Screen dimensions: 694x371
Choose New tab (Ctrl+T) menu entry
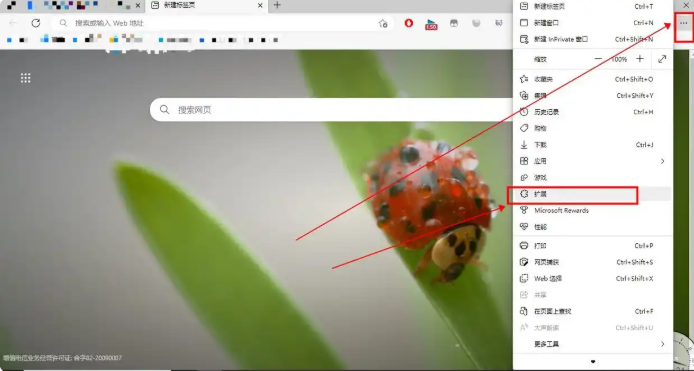(592, 6)
